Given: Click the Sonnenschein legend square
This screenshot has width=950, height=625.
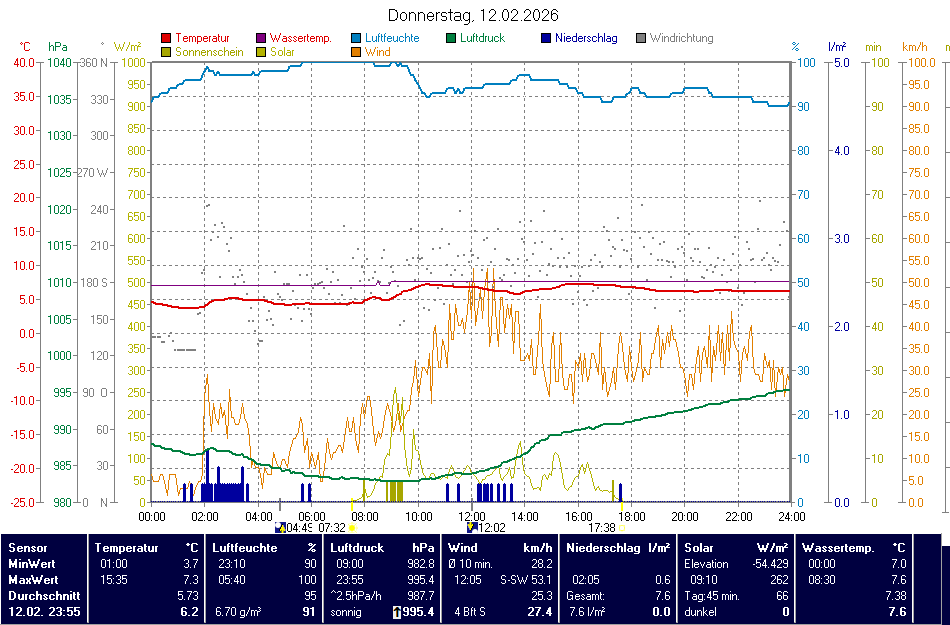Looking at the screenshot, I should click(x=166, y=52).
